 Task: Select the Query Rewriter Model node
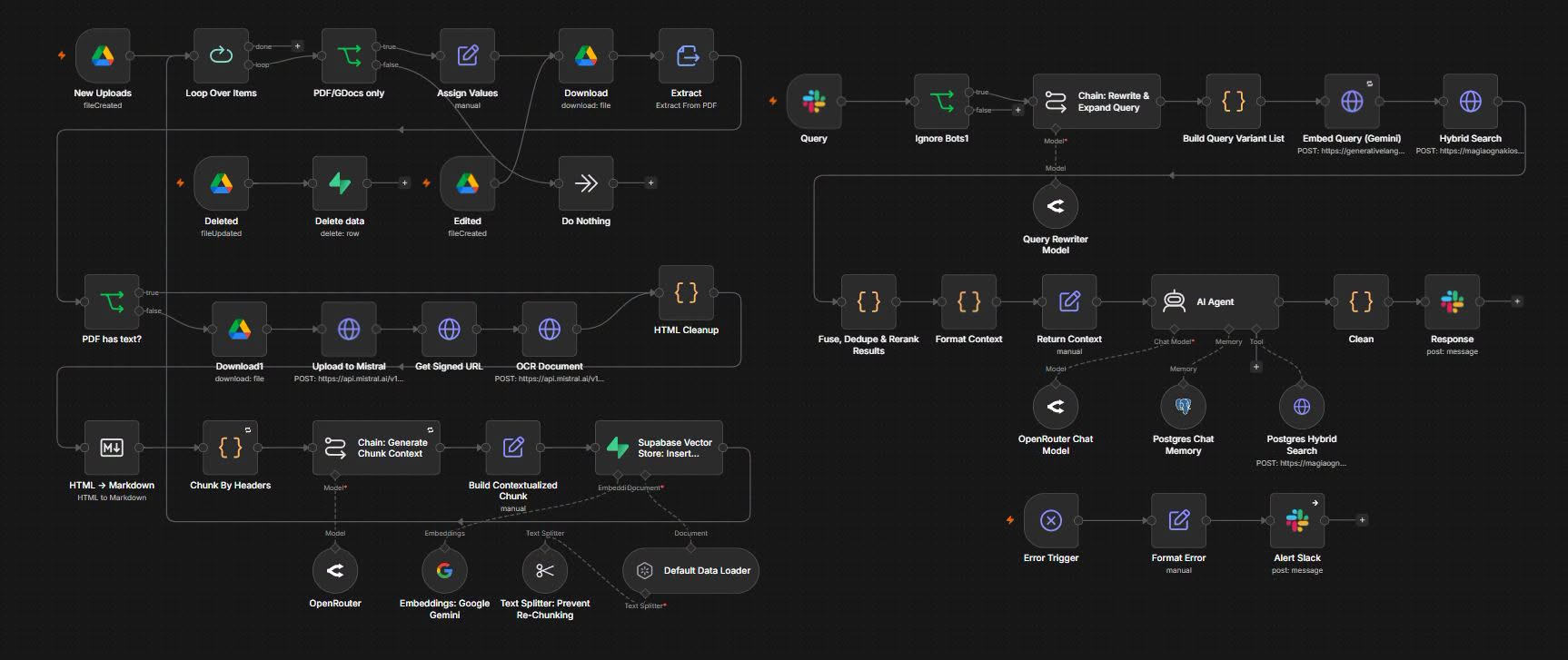pyautogui.click(x=1056, y=207)
